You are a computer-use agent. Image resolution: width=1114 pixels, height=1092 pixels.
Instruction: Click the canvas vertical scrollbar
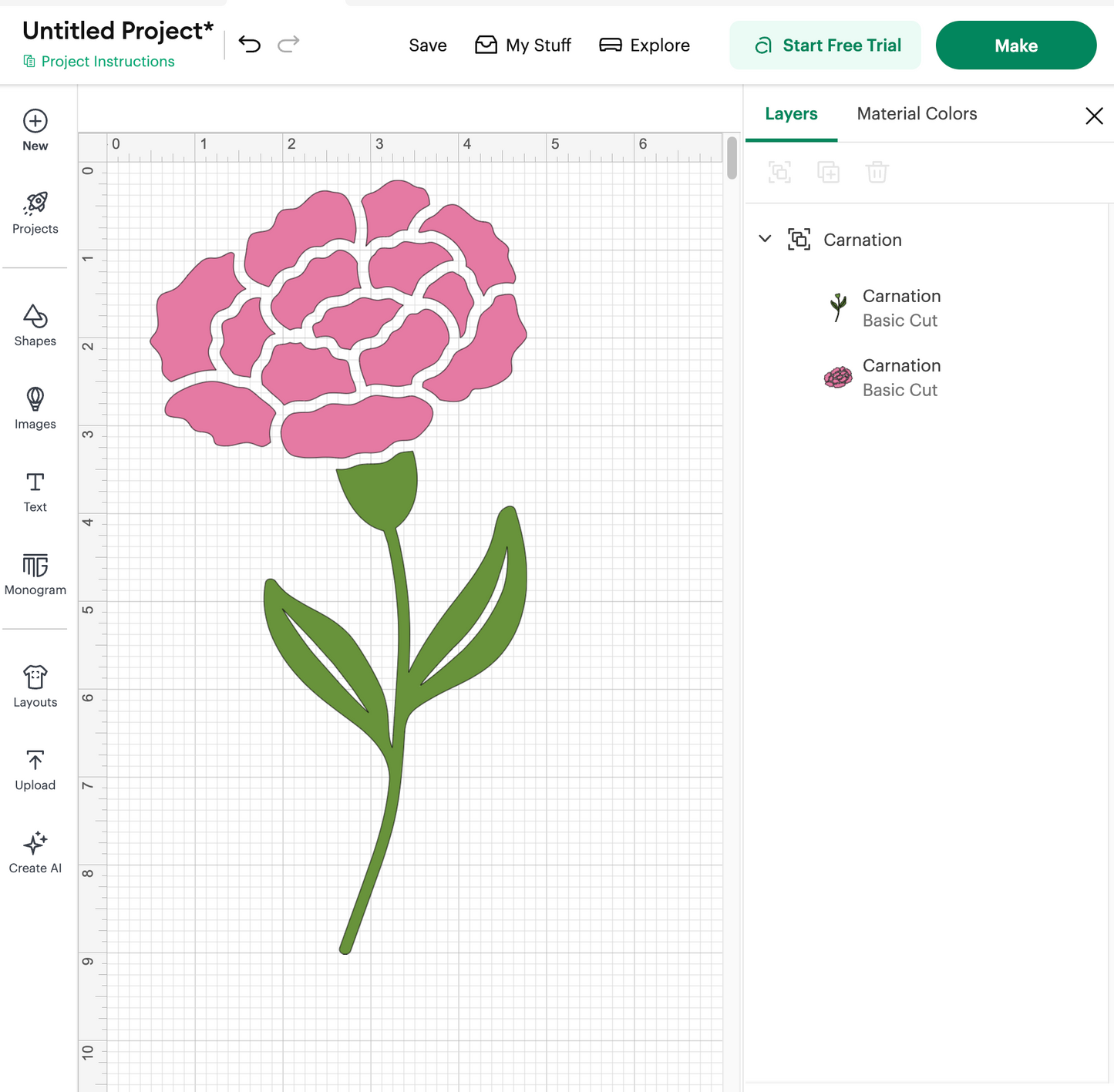point(732,157)
